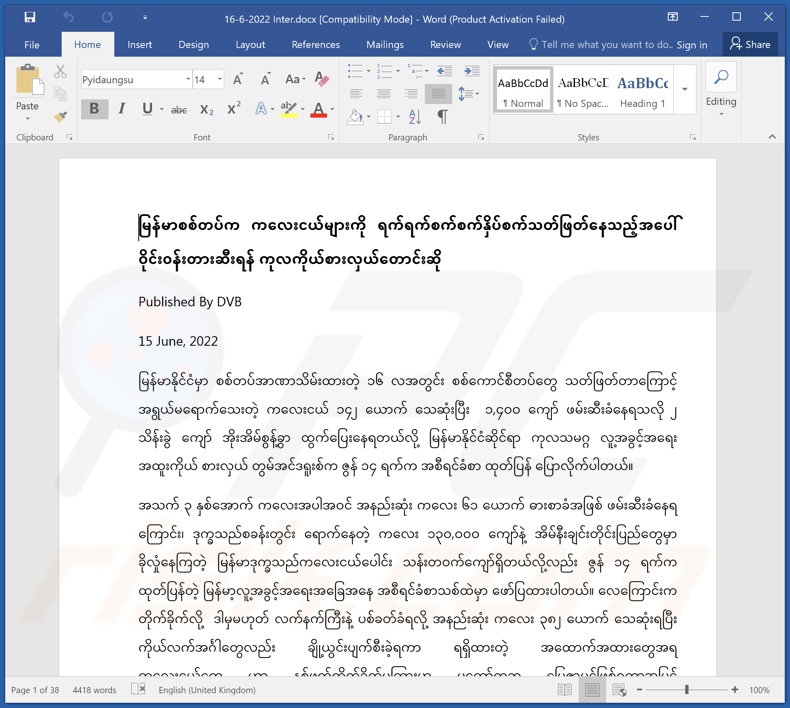Image resolution: width=790 pixels, height=708 pixels.
Task: Open the font size dropdown
Action: click(219, 80)
